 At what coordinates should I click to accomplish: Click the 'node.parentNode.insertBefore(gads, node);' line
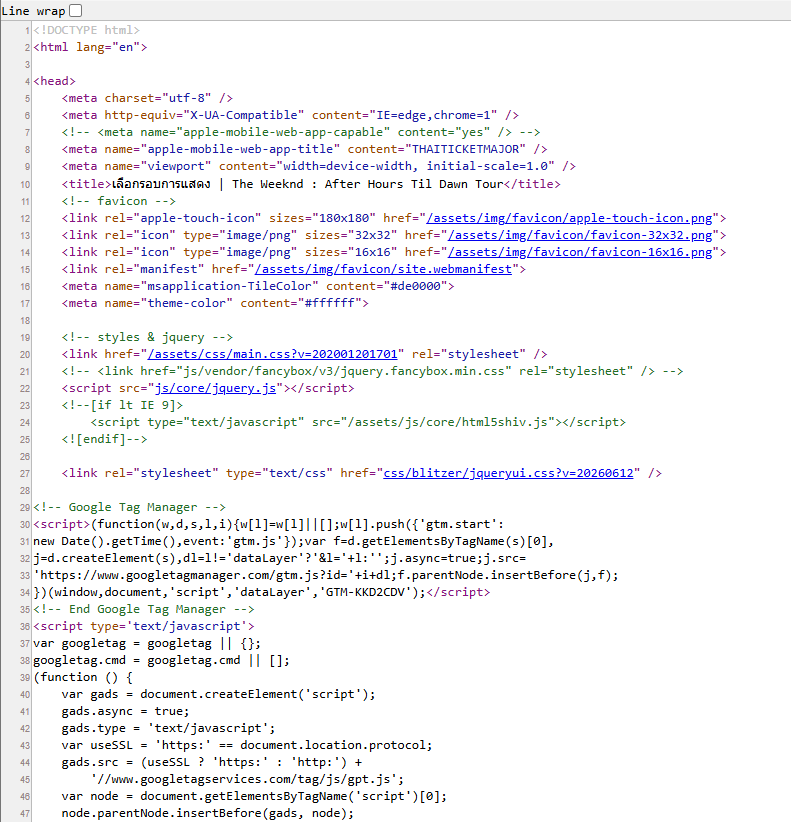[208, 813]
